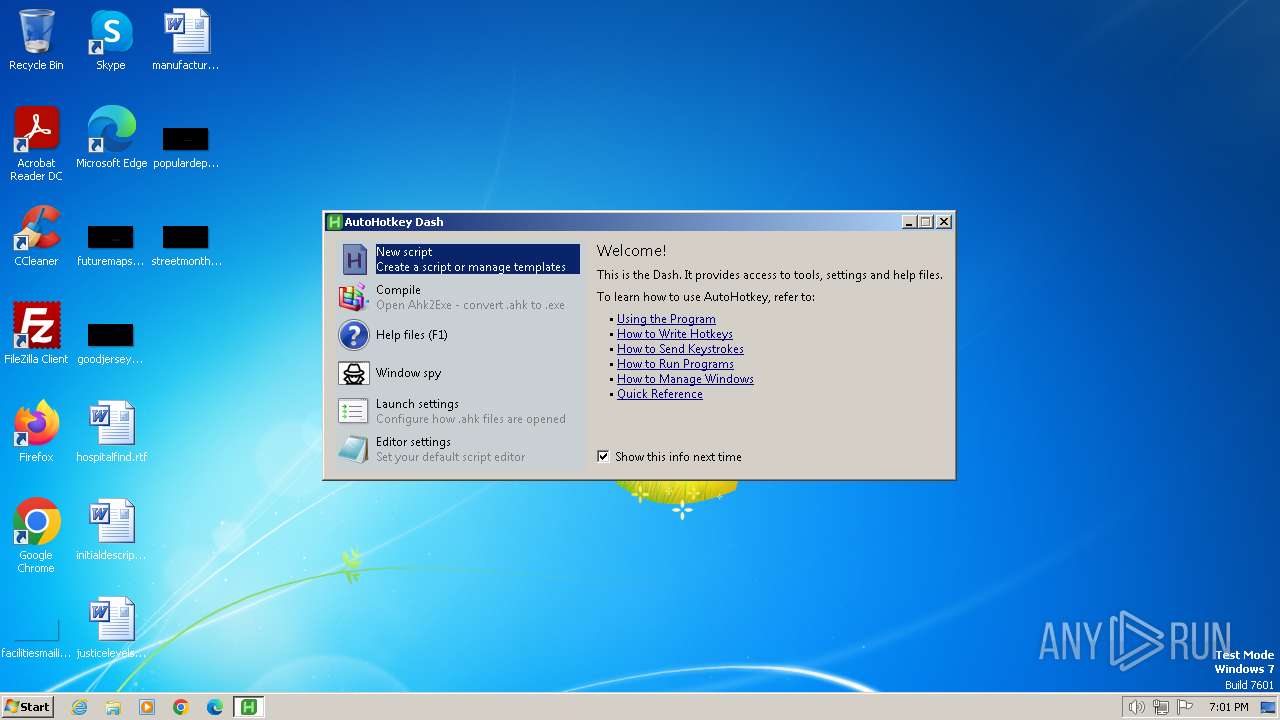Select Google Chrome desktop shortcut

(x=36, y=536)
